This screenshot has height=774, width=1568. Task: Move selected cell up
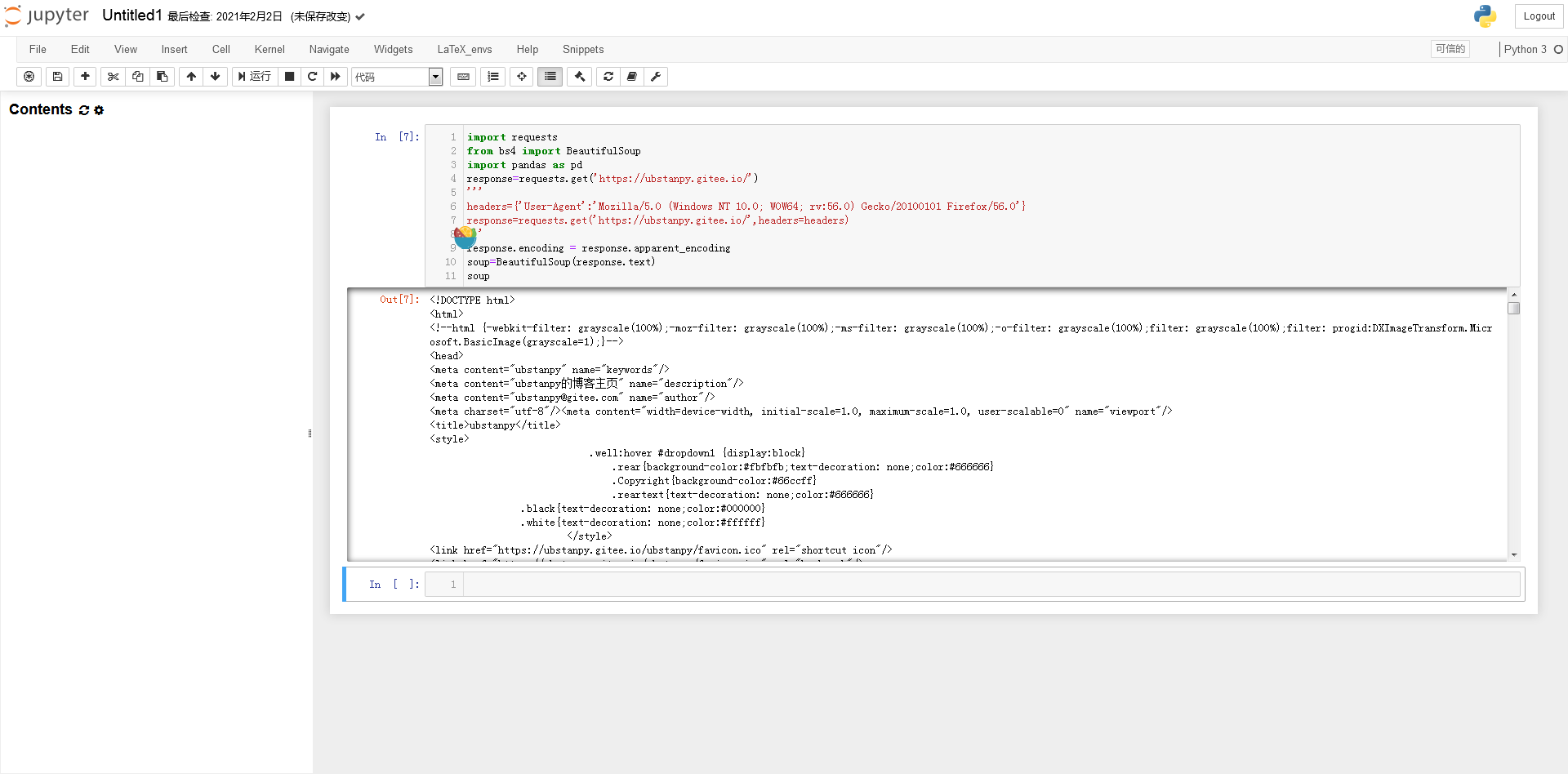[191, 77]
